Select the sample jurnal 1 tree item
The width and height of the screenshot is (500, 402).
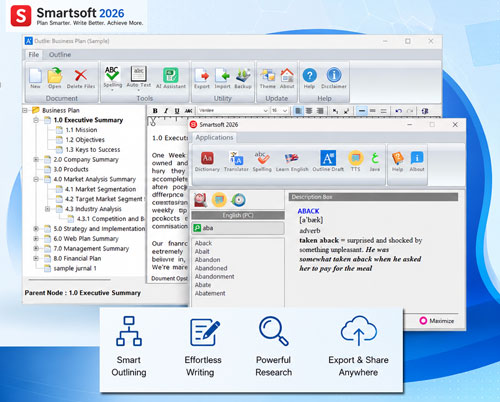[x=75, y=268]
